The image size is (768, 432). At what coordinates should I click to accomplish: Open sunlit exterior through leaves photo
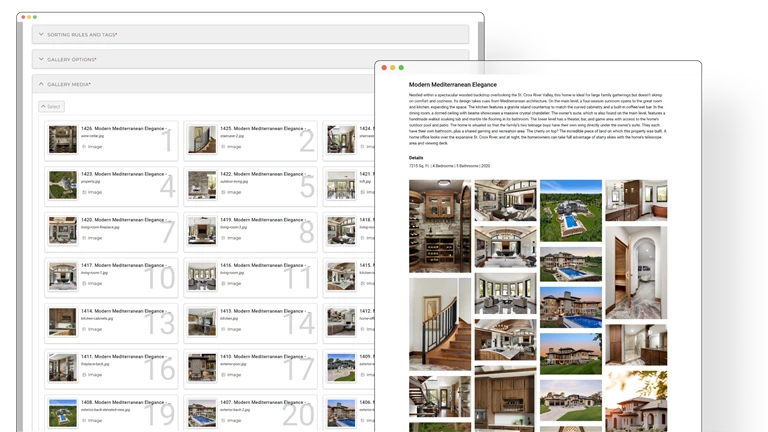pyautogui.click(x=636, y=401)
